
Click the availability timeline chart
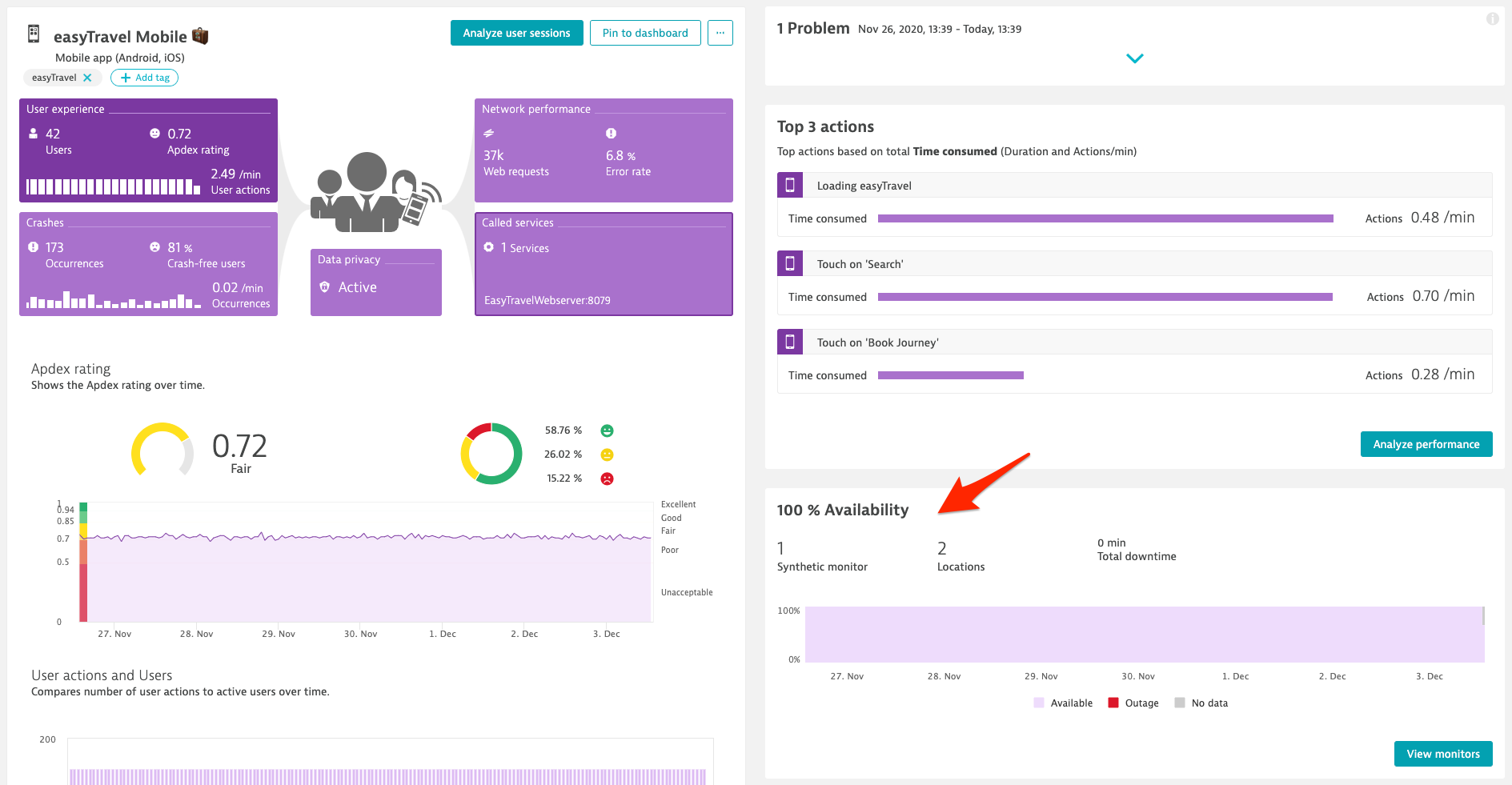[1145, 634]
